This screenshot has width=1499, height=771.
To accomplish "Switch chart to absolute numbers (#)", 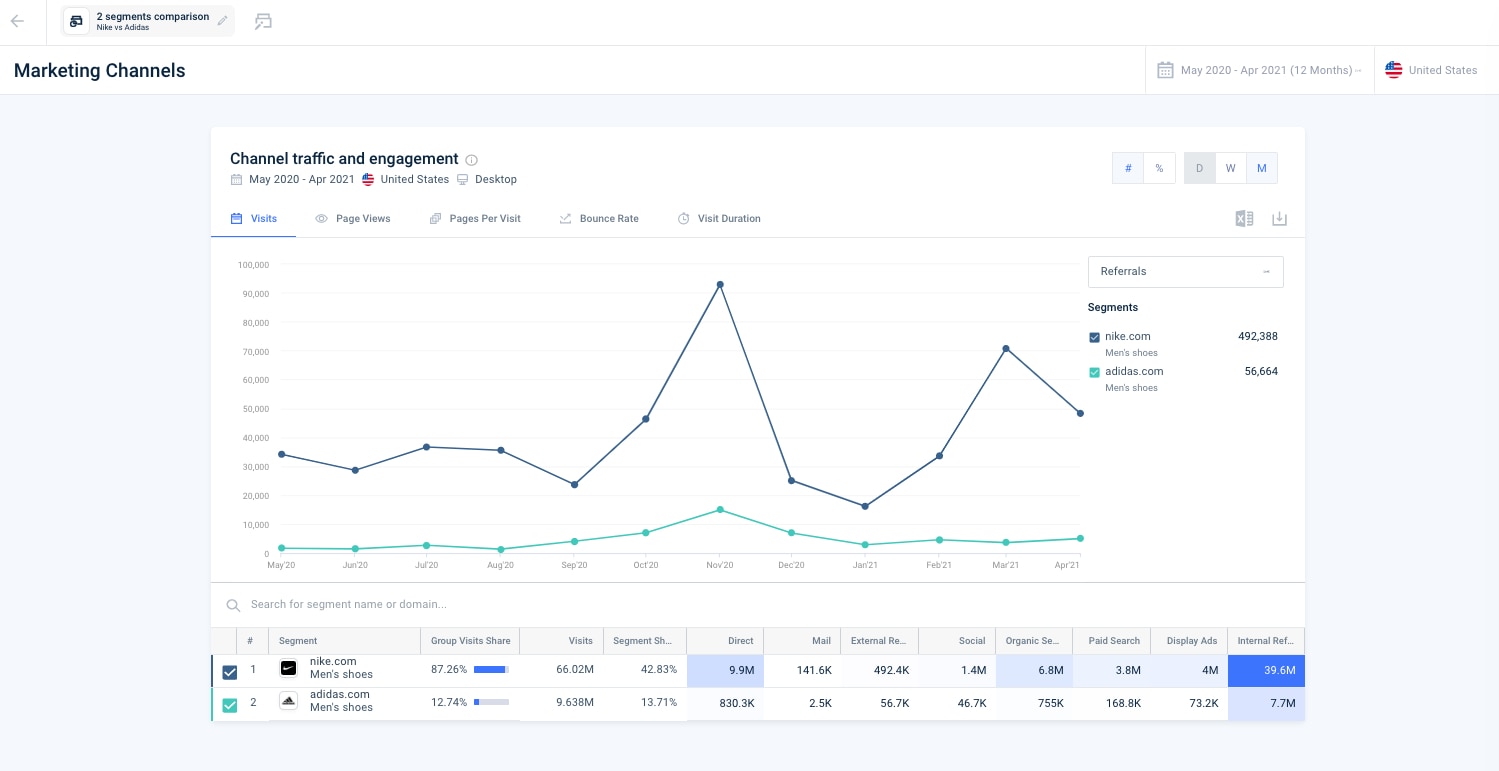I will point(1128,168).
